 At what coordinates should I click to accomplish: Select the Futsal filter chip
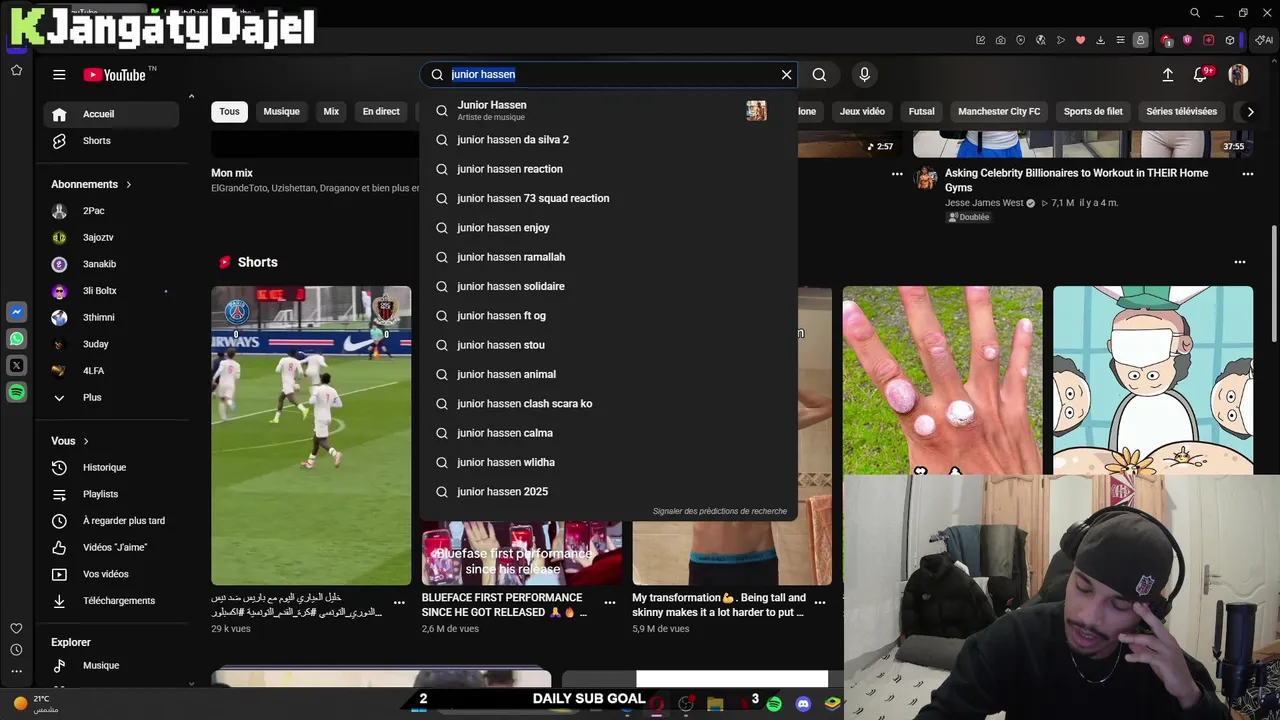point(921,112)
